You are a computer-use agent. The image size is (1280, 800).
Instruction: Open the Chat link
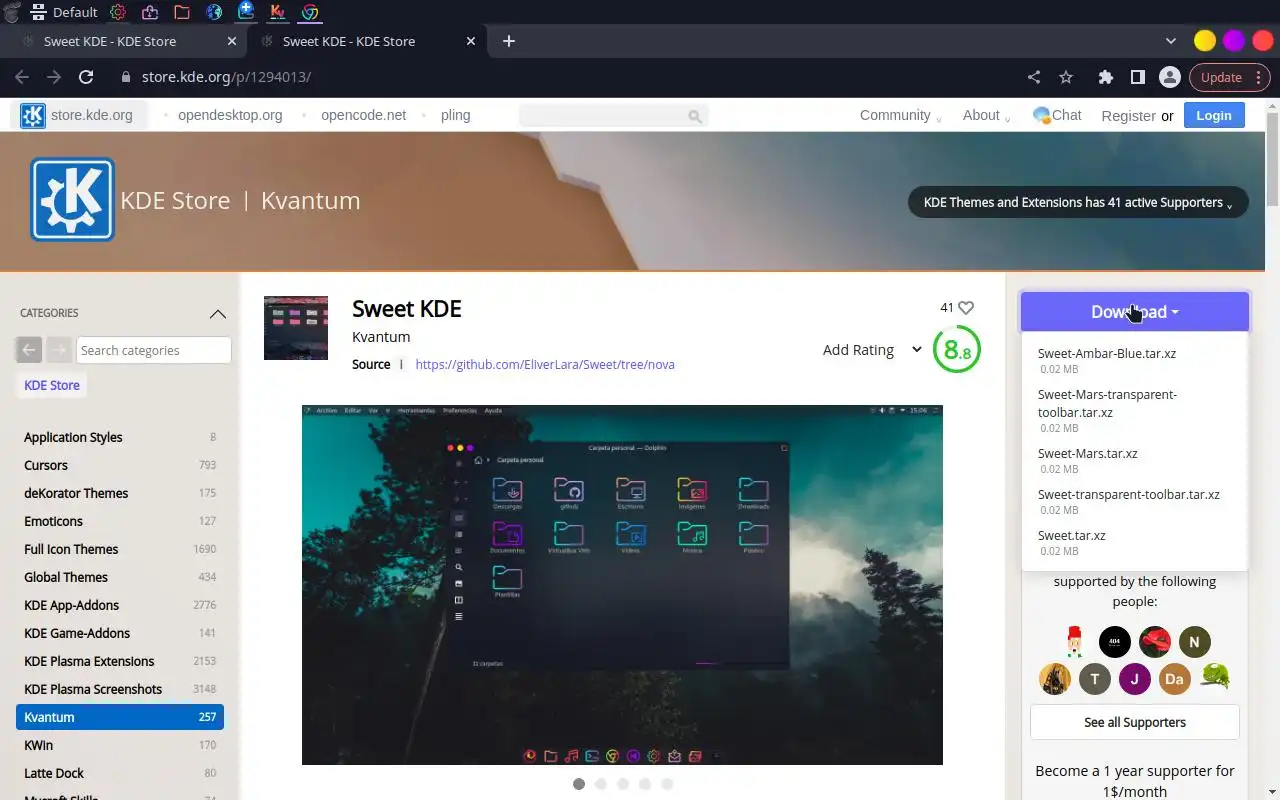[x=1058, y=115]
